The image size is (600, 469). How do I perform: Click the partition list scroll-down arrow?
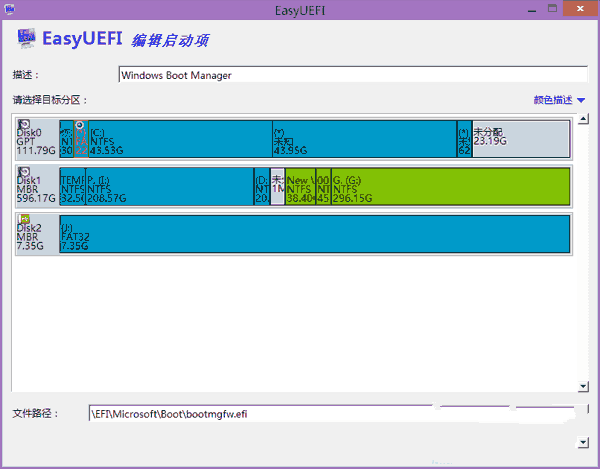(583, 386)
